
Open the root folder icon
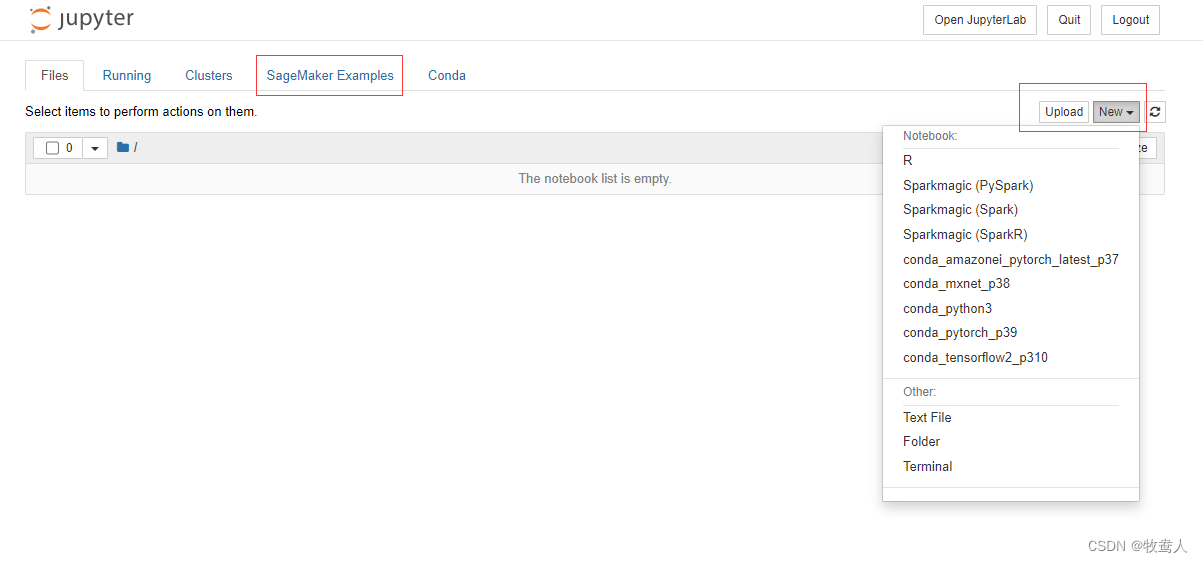(123, 148)
